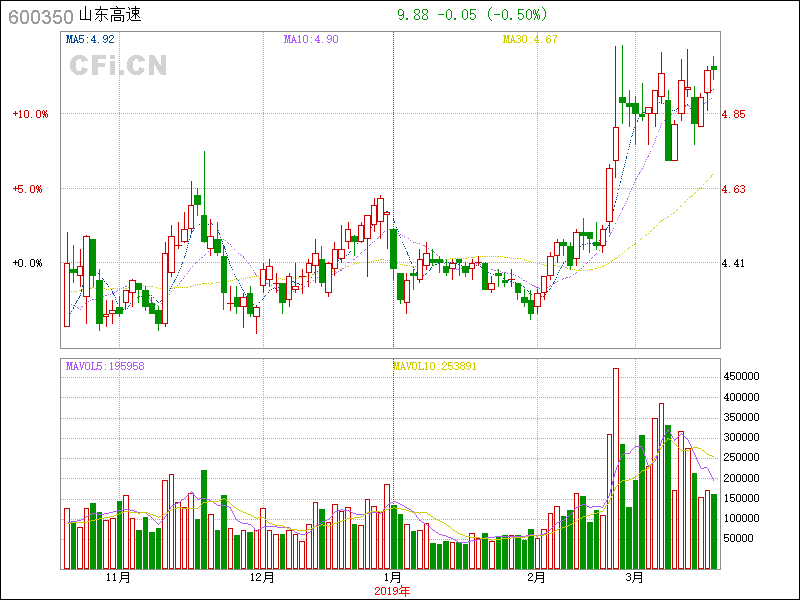Click the CFi.CN watermark logo
Image resolution: width=800 pixels, height=600 pixels.
pos(117,66)
